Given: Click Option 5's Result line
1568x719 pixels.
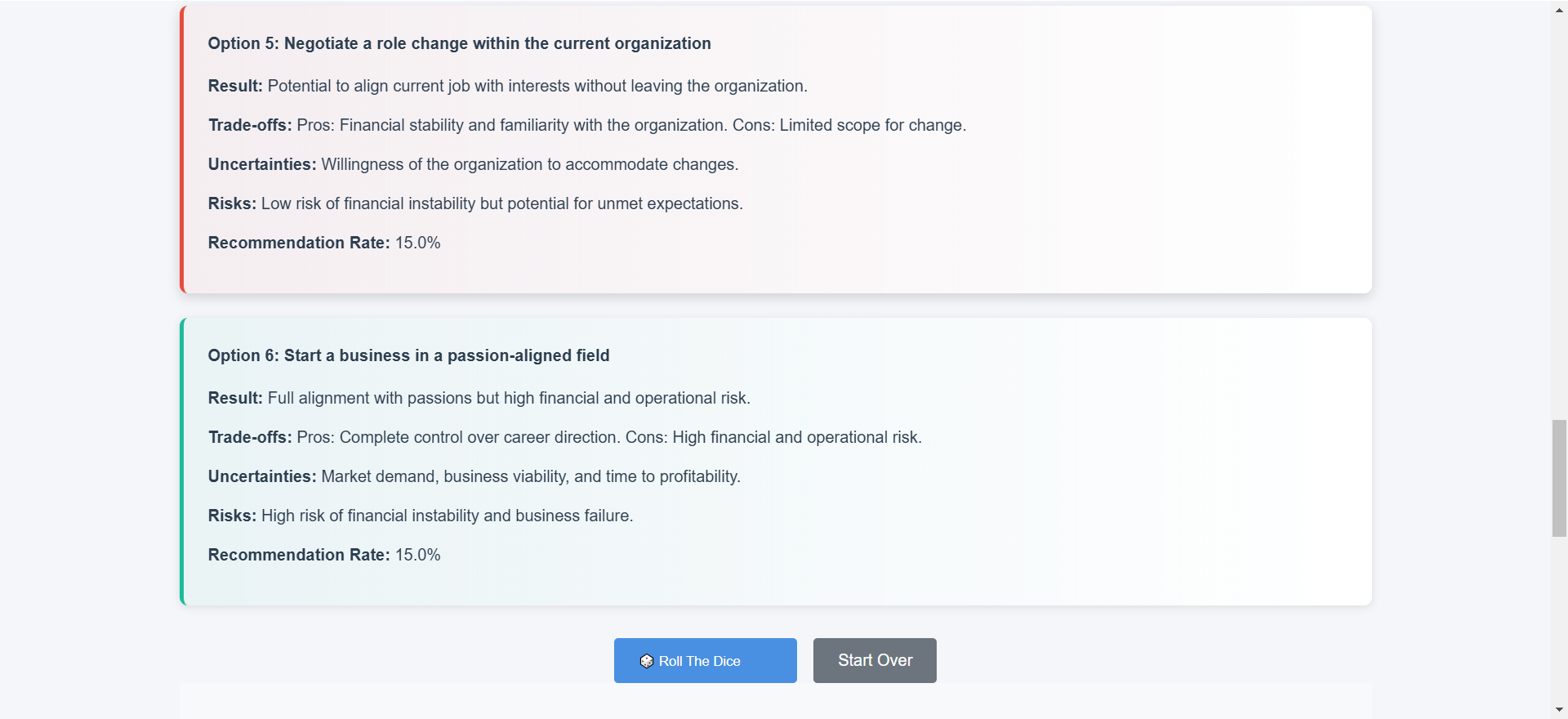Looking at the screenshot, I should tap(507, 86).
